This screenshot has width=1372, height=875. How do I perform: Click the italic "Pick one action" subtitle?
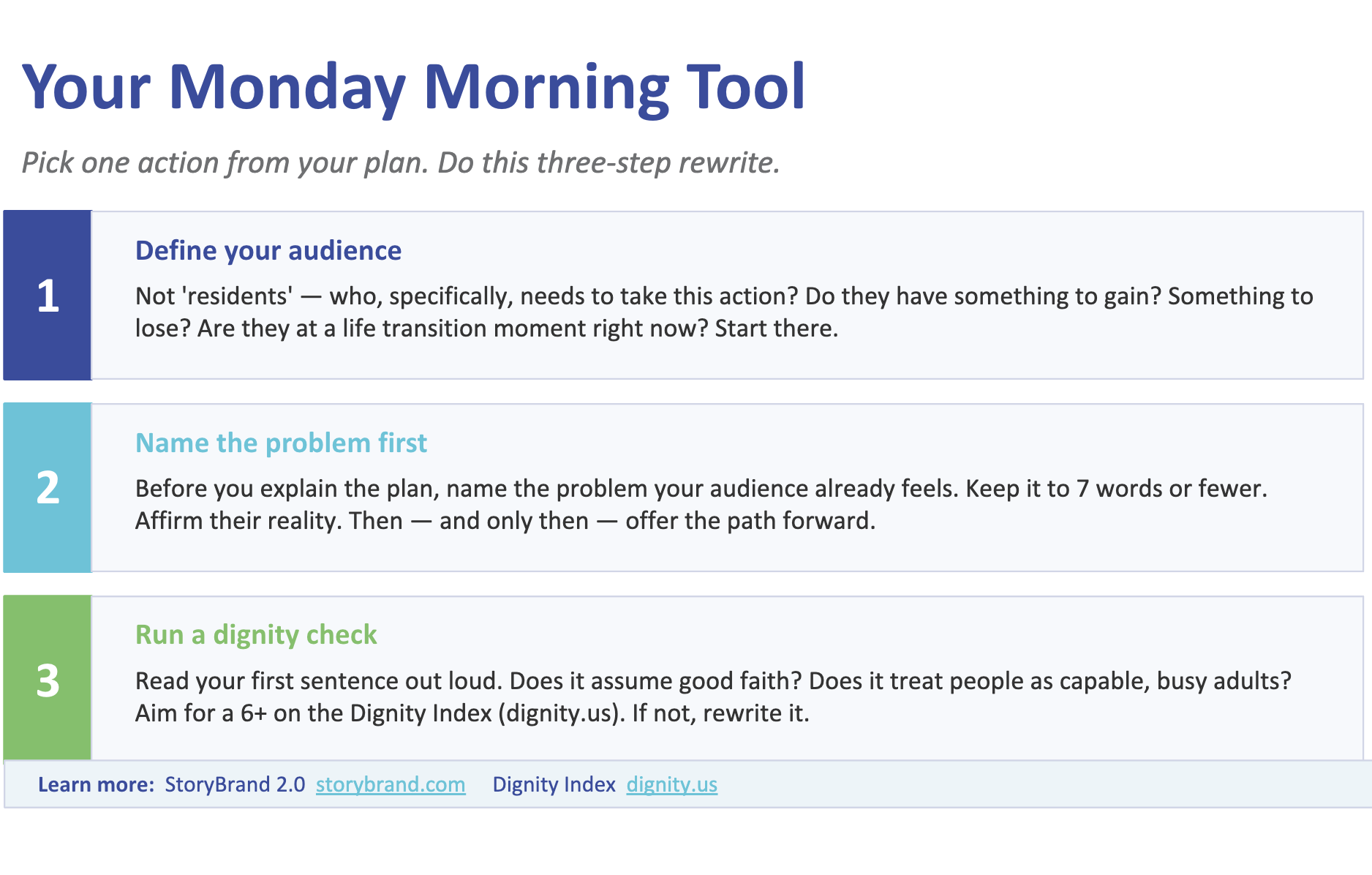coord(401,162)
